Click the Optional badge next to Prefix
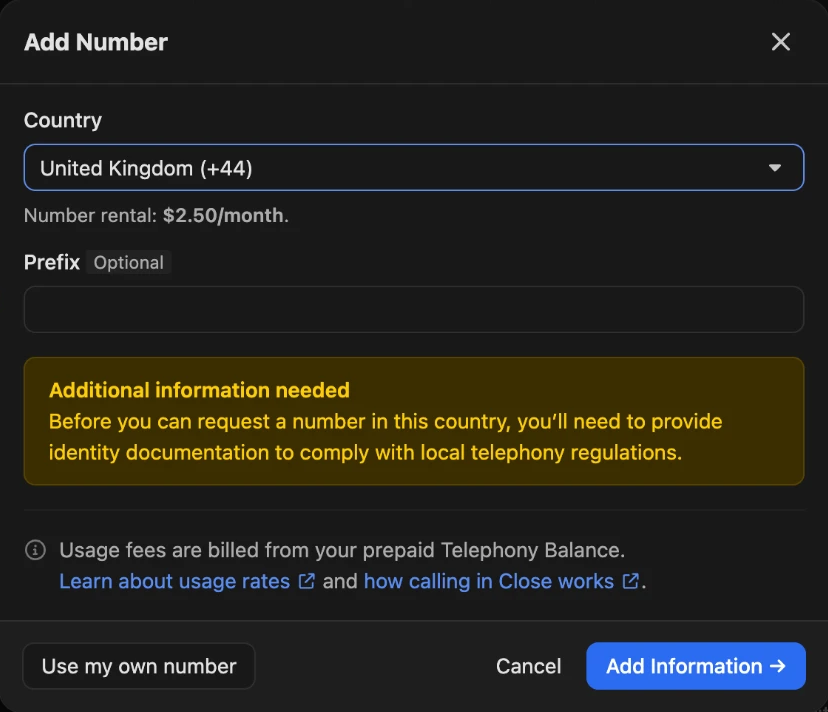The width and height of the screenshot is (828, 712). click(128, 263)
